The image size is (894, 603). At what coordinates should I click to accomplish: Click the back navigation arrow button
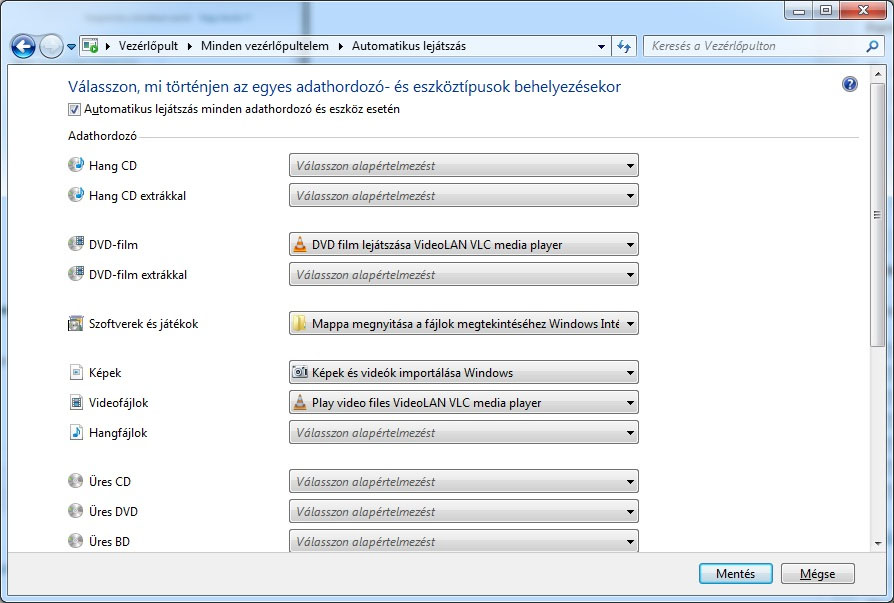pyautogui.click(x=23, y=46)
